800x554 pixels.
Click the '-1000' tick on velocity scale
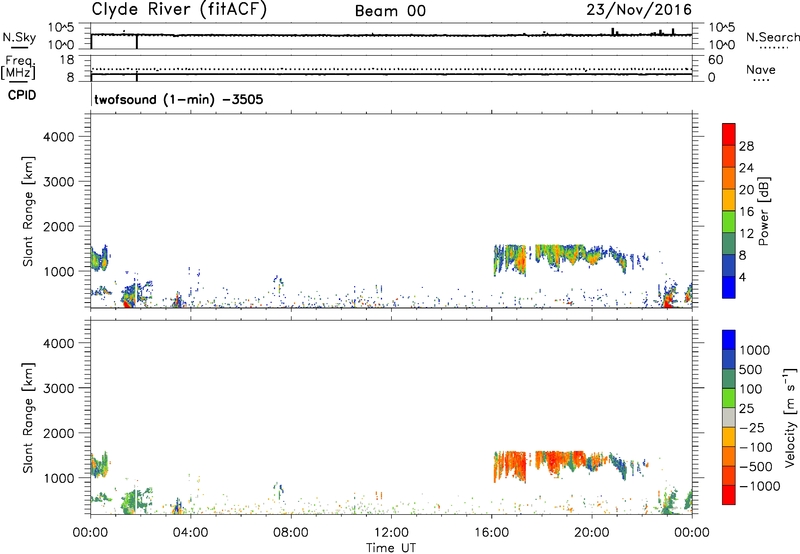(x=759, y=486)
